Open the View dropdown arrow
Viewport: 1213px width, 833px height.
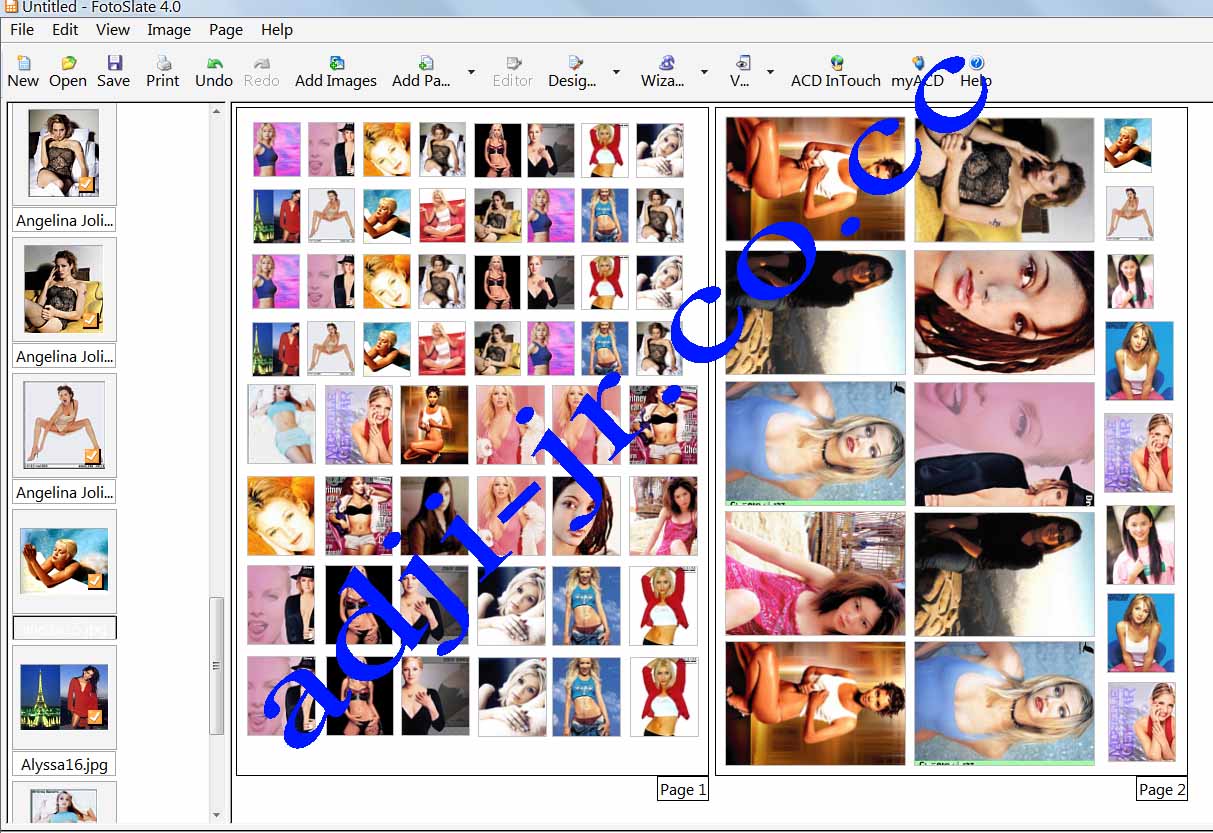tap(770, 72)
